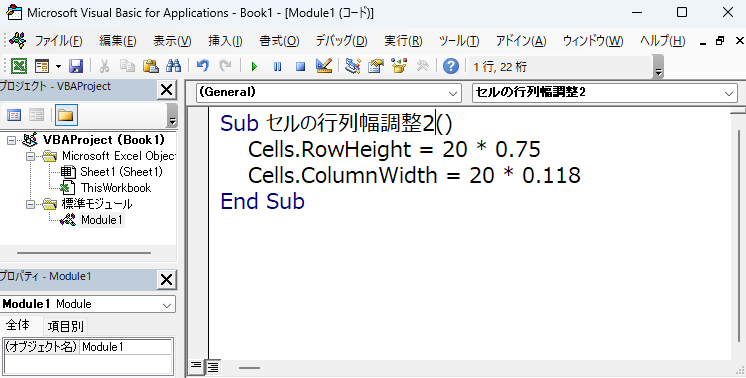This screenshot has width=746, height=378.
Task: Close the プロパティ - Module1 panel
Action: (x=167, y=280)
